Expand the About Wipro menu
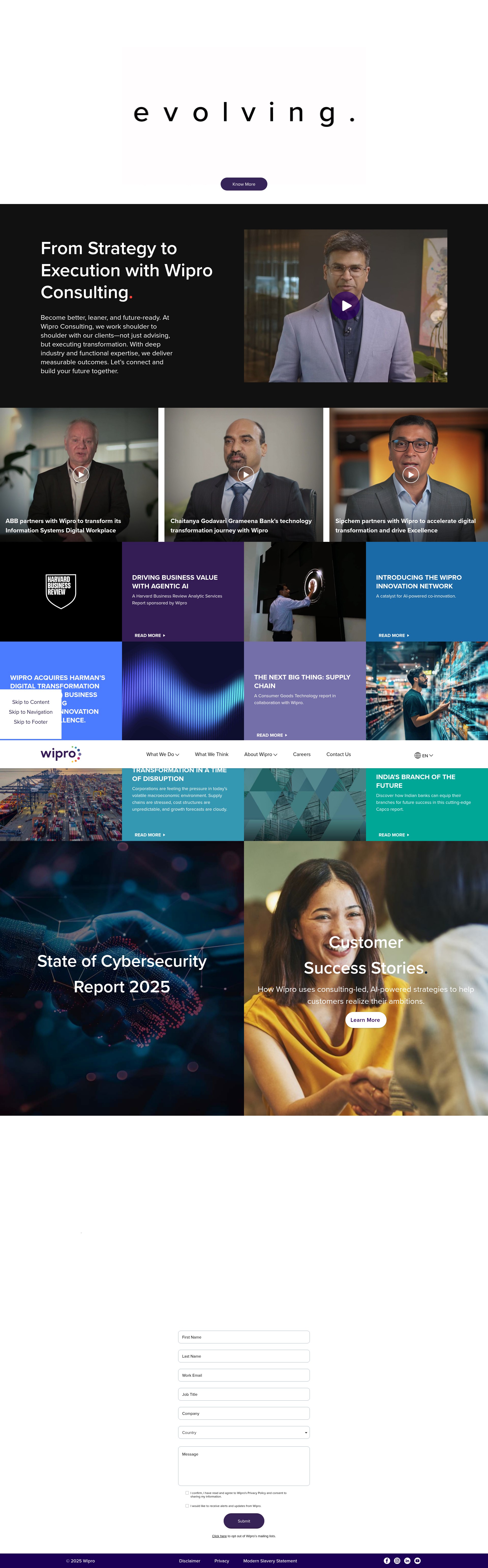The image size is (488, 1568). tap(261, 755)
